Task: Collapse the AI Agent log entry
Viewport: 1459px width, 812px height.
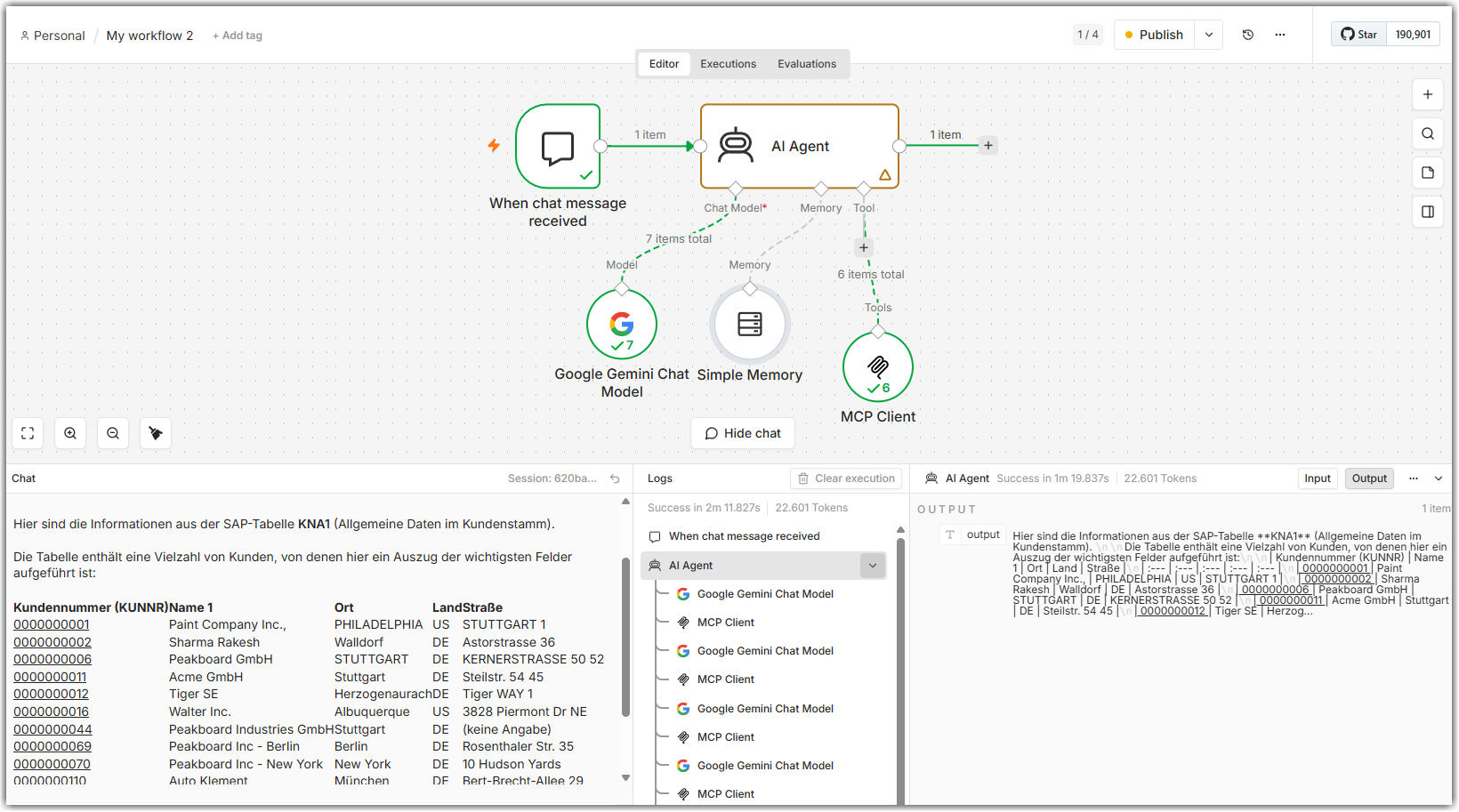Action: [873, 566]
